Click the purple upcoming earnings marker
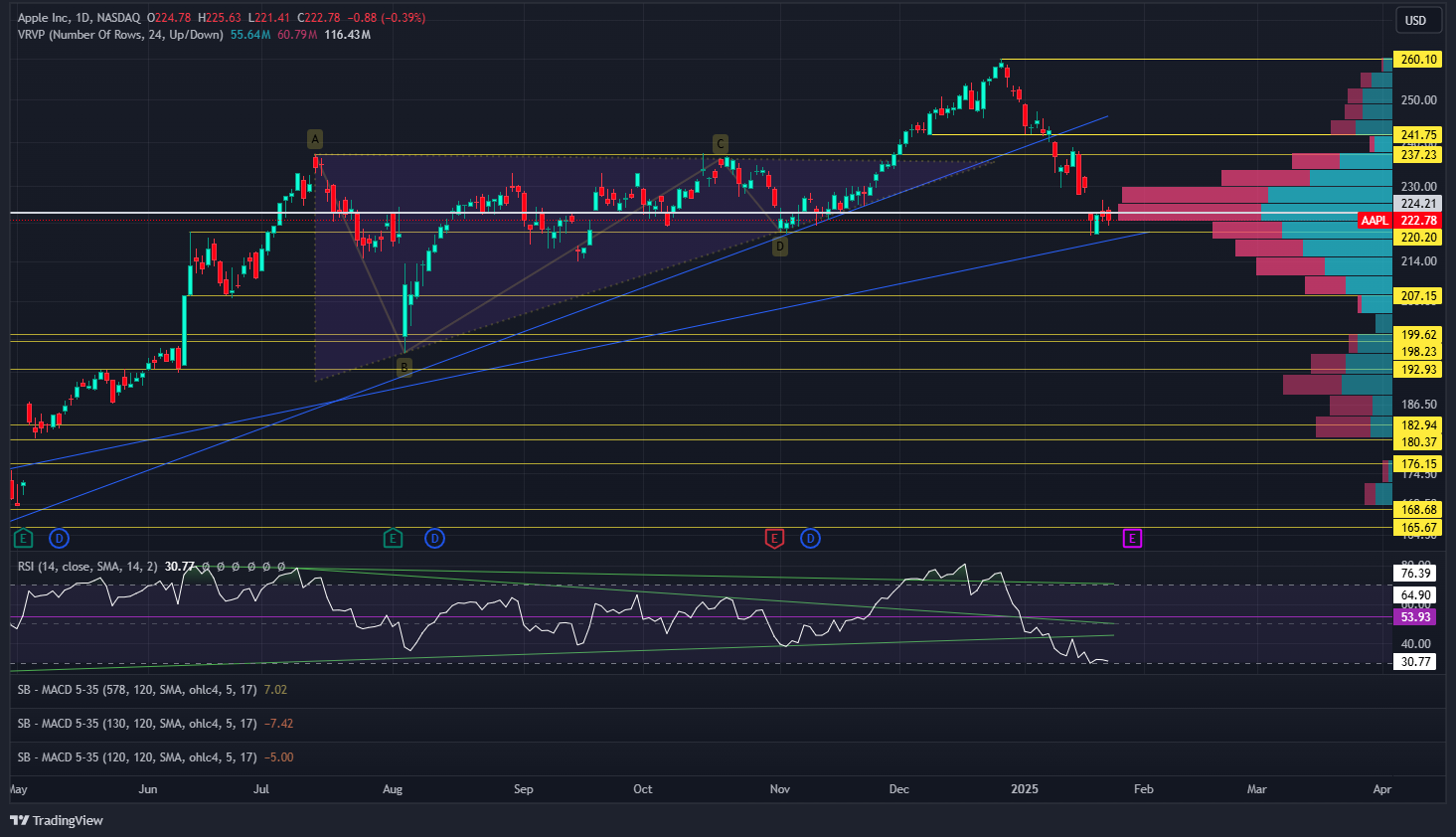 coord(1132,539)
